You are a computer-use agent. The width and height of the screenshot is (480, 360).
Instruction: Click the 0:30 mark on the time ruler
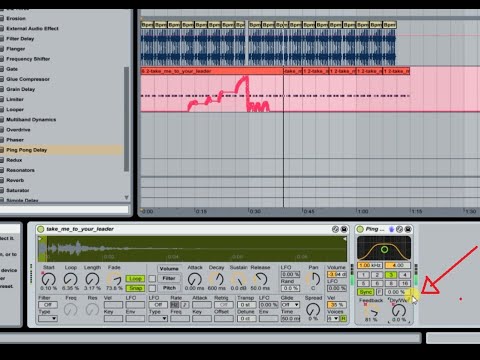pos(255,211)
